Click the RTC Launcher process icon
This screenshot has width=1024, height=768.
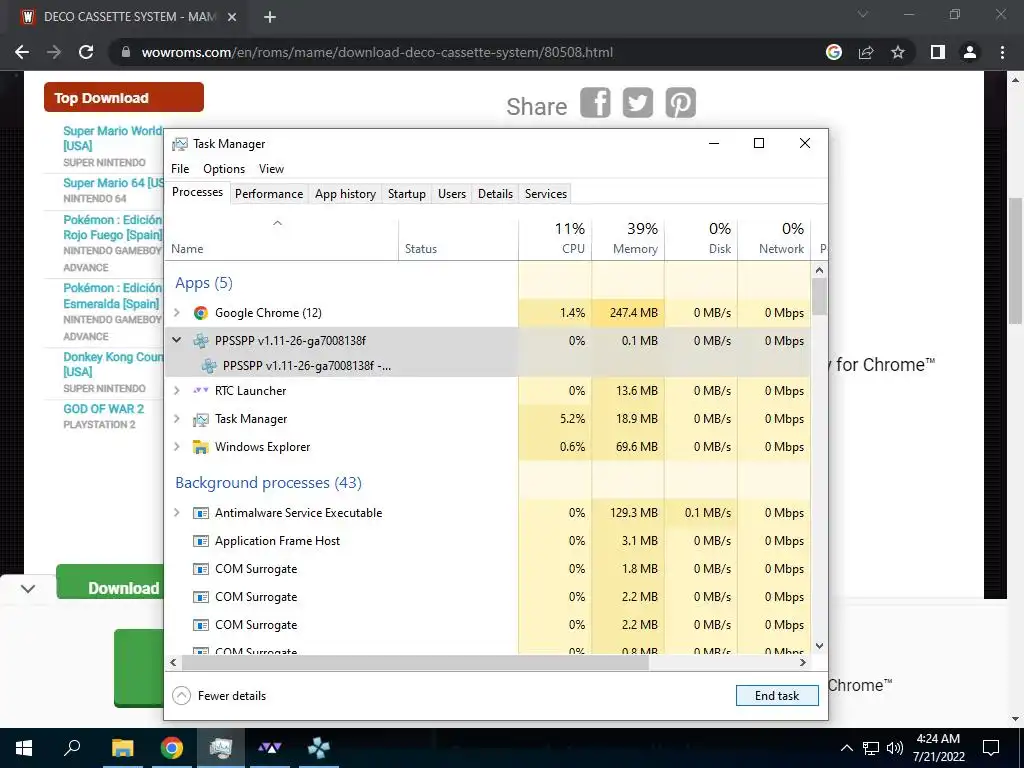coord(200,391)
